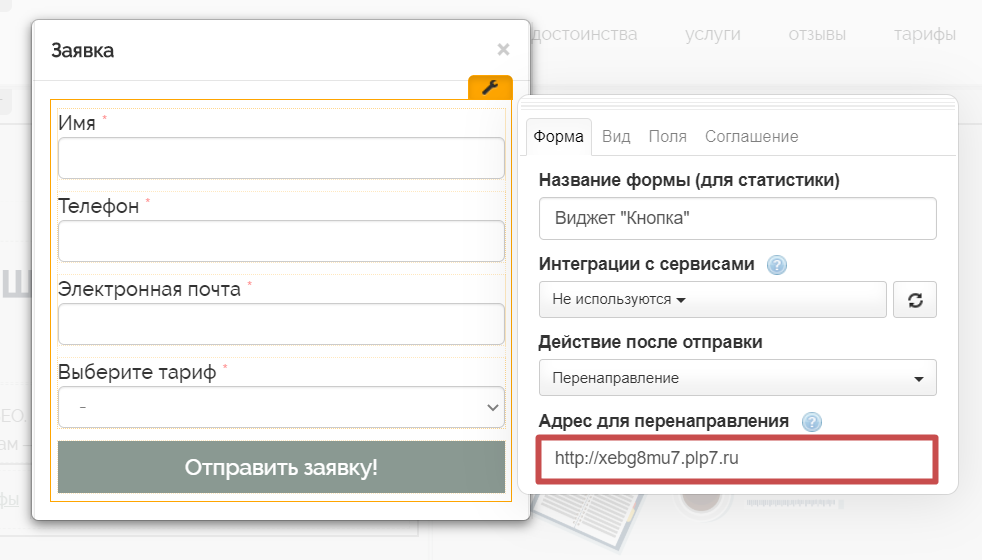The height and width of the screenshot is (560, 982).
Task: Click help icon beside Адрес для перенаправления
Action: click(812, 421)
